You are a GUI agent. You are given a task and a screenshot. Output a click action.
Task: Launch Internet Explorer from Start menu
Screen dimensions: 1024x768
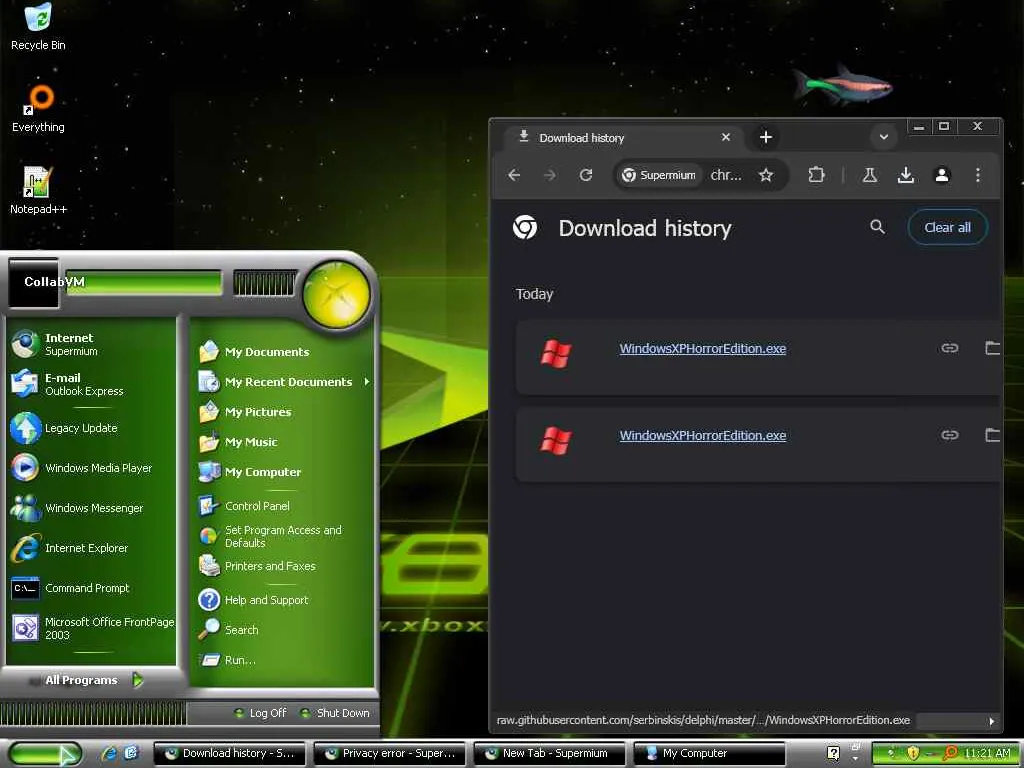tap(92, 548)
